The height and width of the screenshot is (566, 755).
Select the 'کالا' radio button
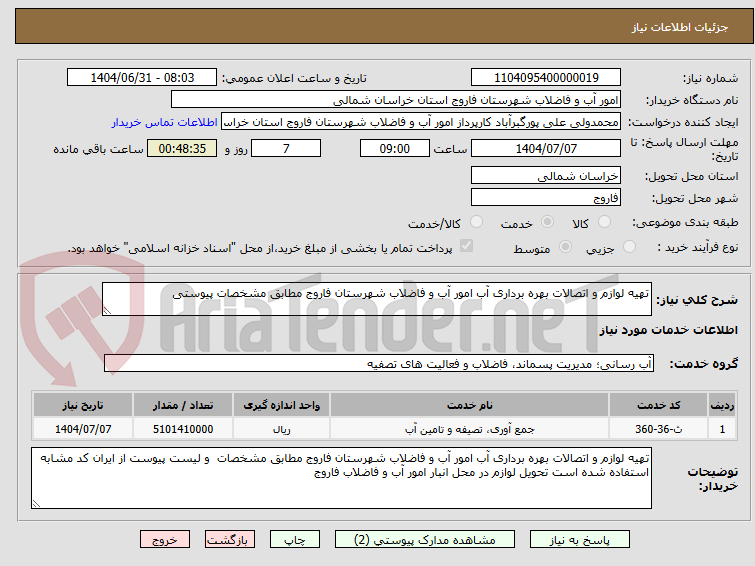(604, 222)
